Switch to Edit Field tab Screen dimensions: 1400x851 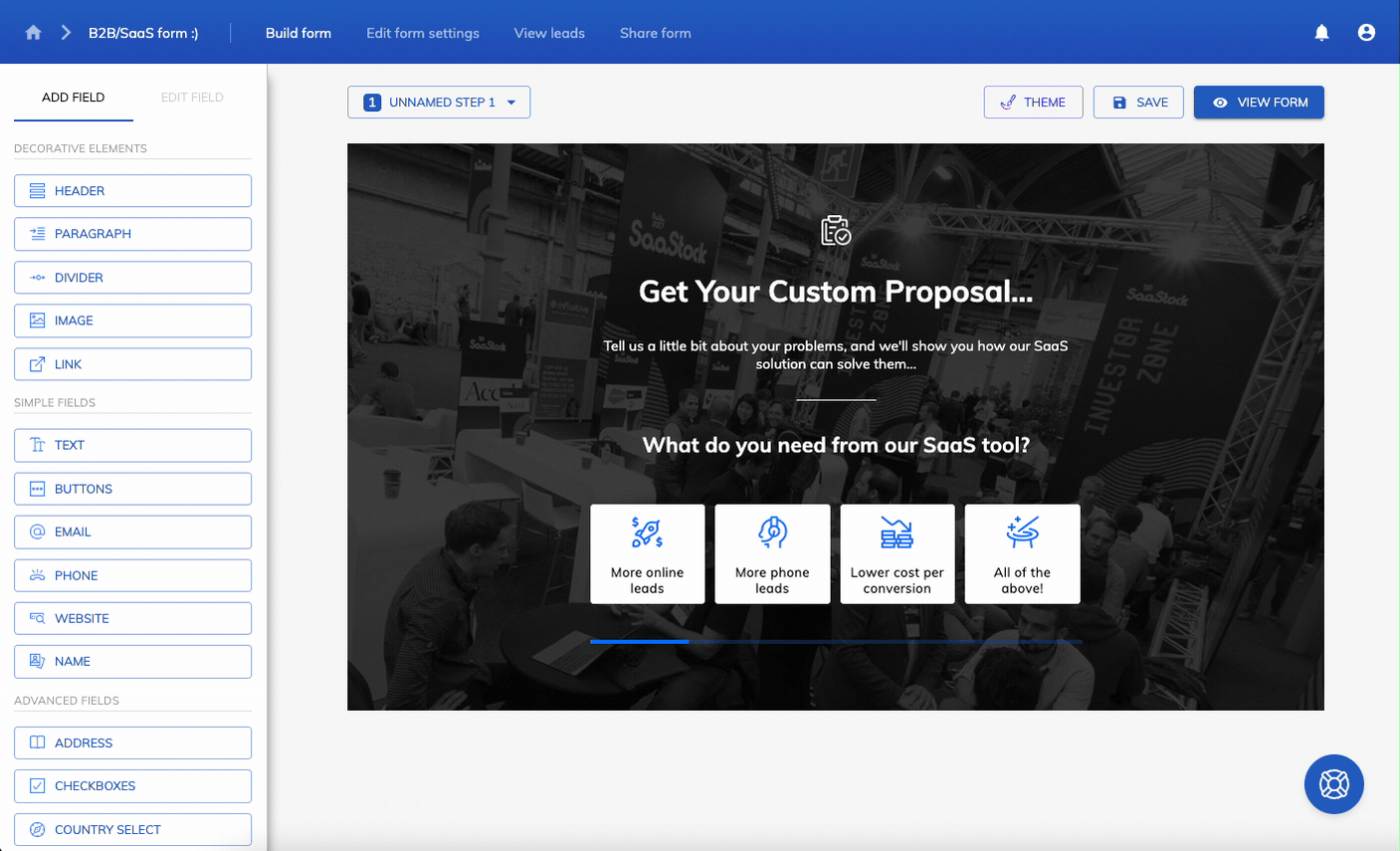[x=192, y=98]
